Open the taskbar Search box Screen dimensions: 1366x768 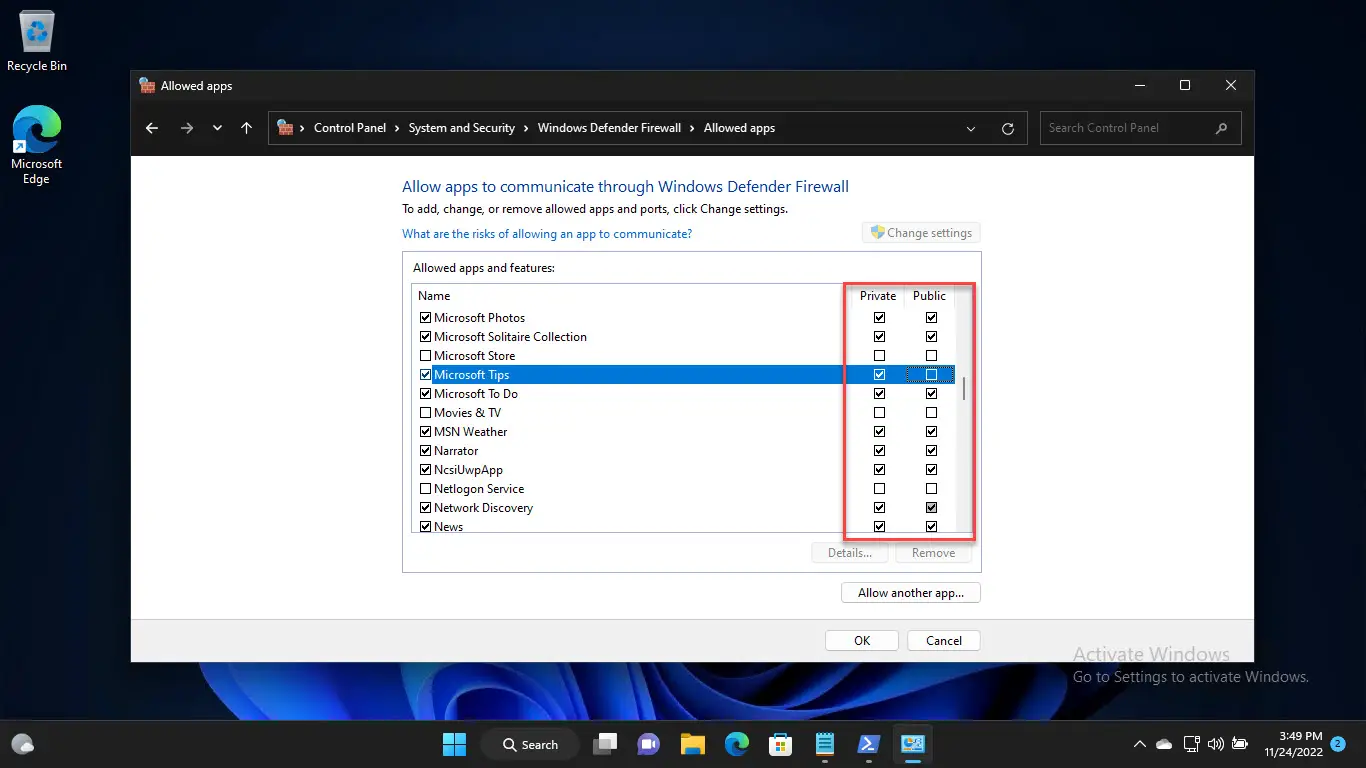tap(530, 744)
